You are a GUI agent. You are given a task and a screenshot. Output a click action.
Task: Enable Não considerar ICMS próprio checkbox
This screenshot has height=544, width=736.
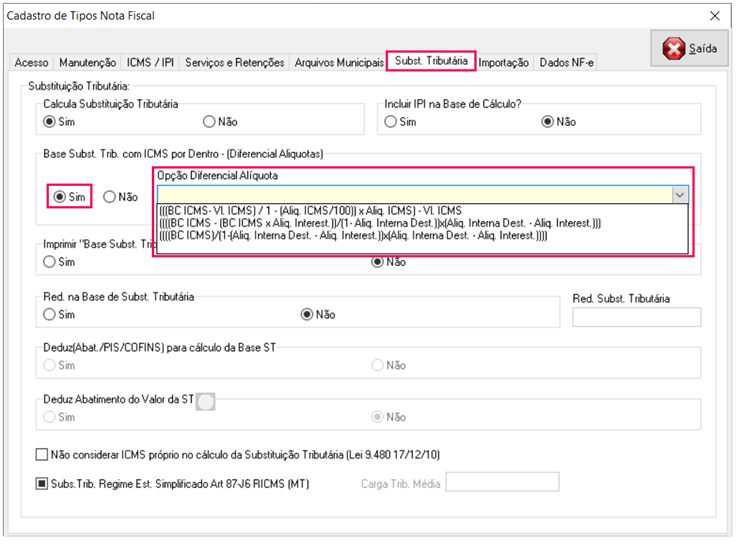point(41,454)
